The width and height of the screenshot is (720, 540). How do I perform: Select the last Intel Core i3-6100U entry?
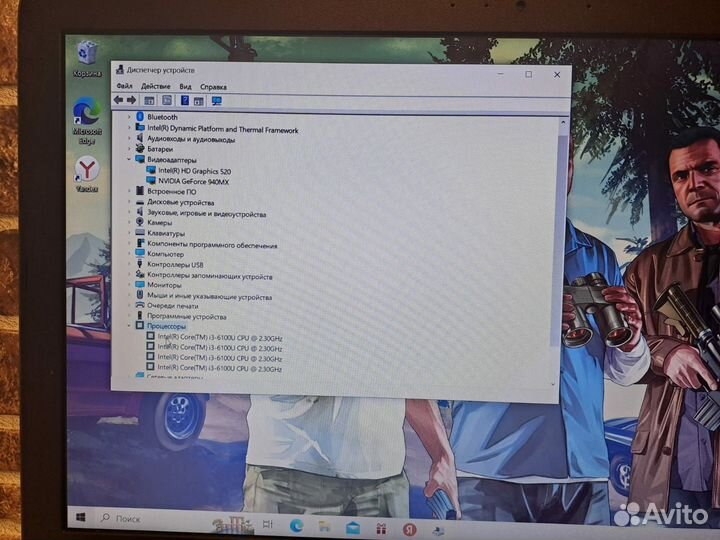pos(219,368)
